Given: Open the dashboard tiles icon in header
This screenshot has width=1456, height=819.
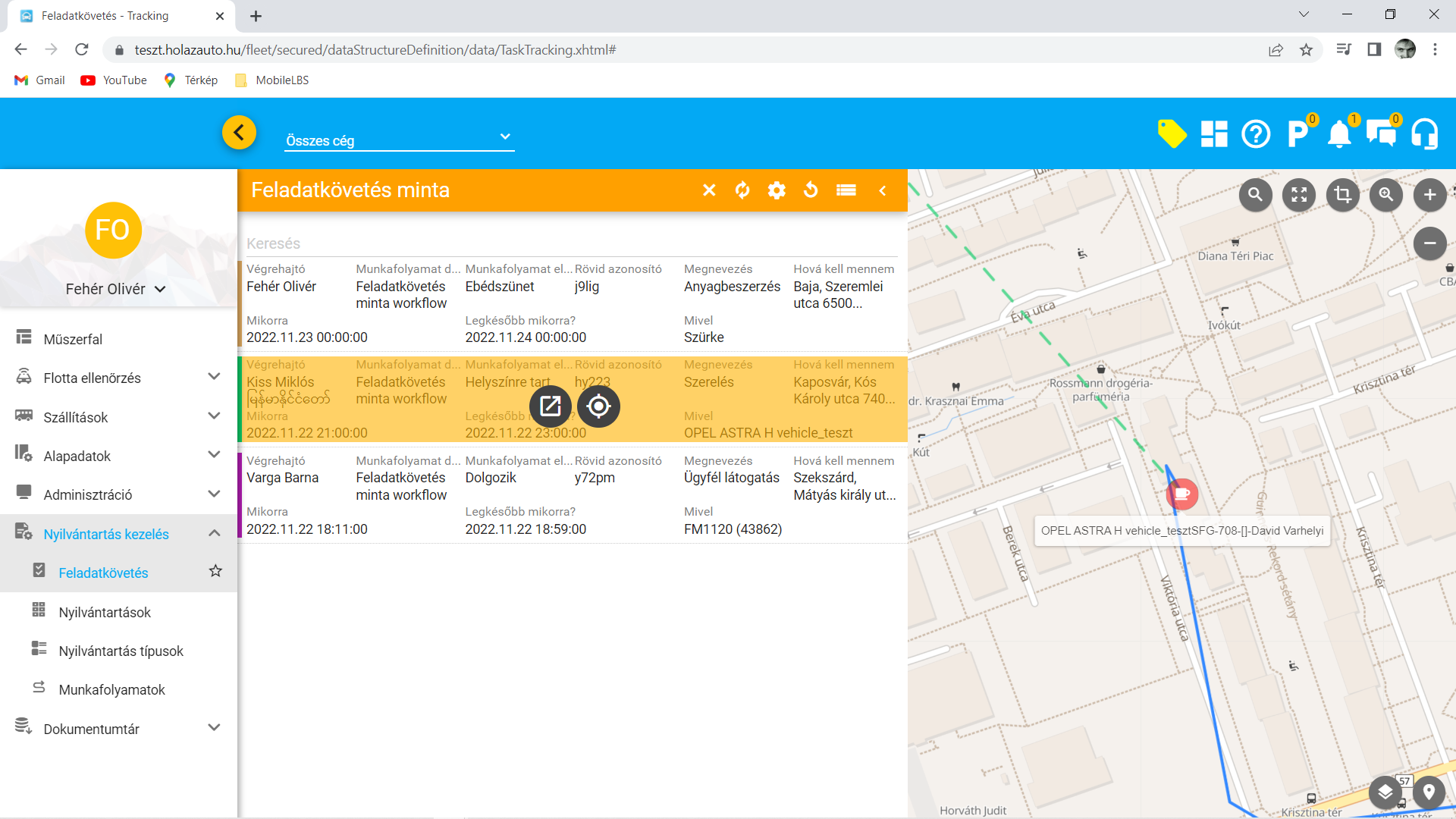Looking at the screenshot, I should tap(1214, 134).
